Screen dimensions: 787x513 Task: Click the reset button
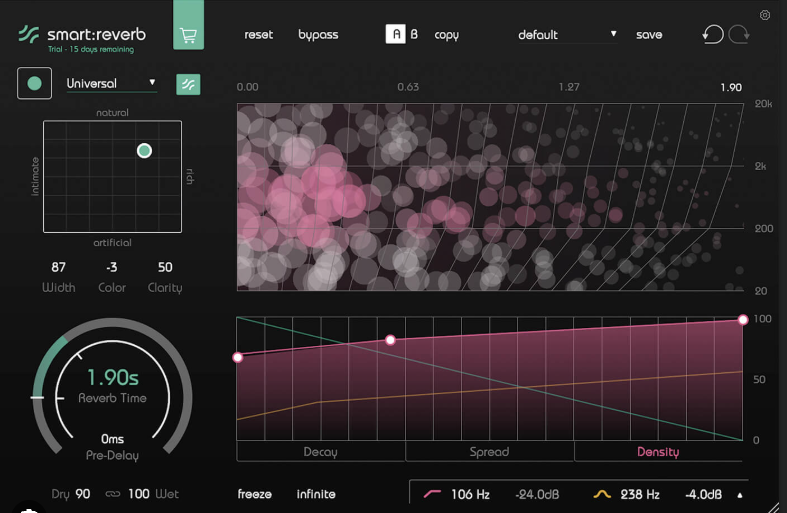258,35
